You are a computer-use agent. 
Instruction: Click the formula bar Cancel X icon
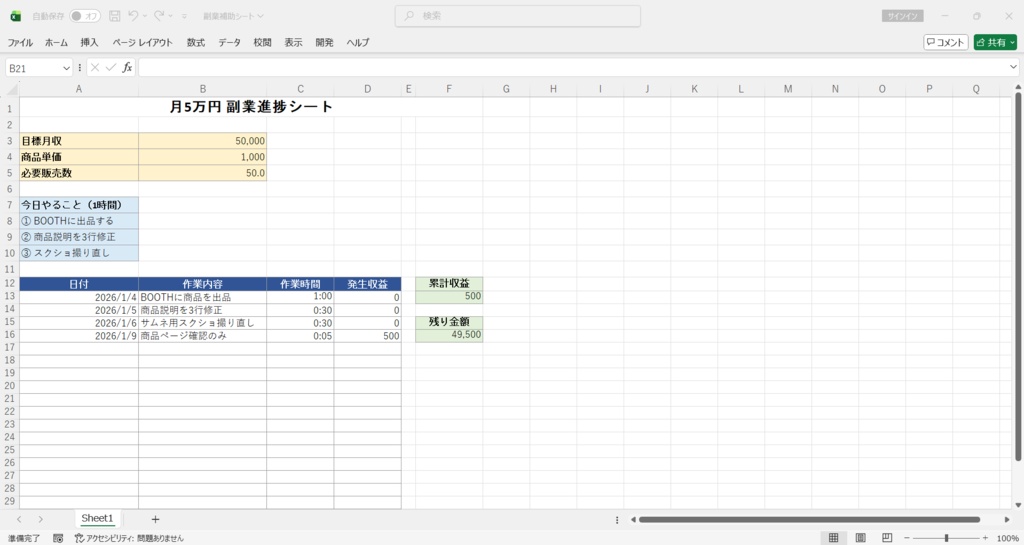point(95,67)
